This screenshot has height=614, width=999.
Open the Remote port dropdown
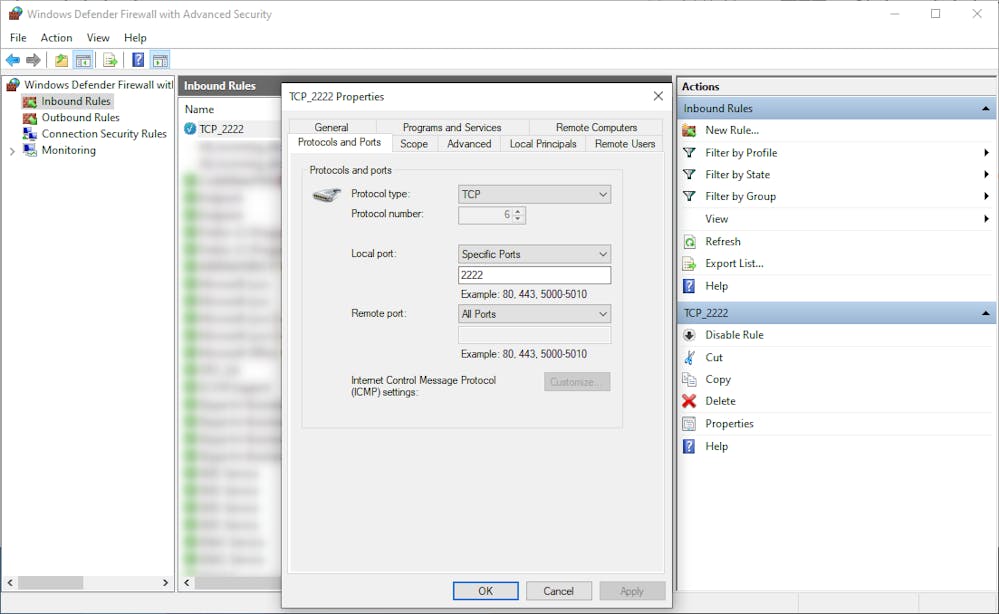(534, 314)
